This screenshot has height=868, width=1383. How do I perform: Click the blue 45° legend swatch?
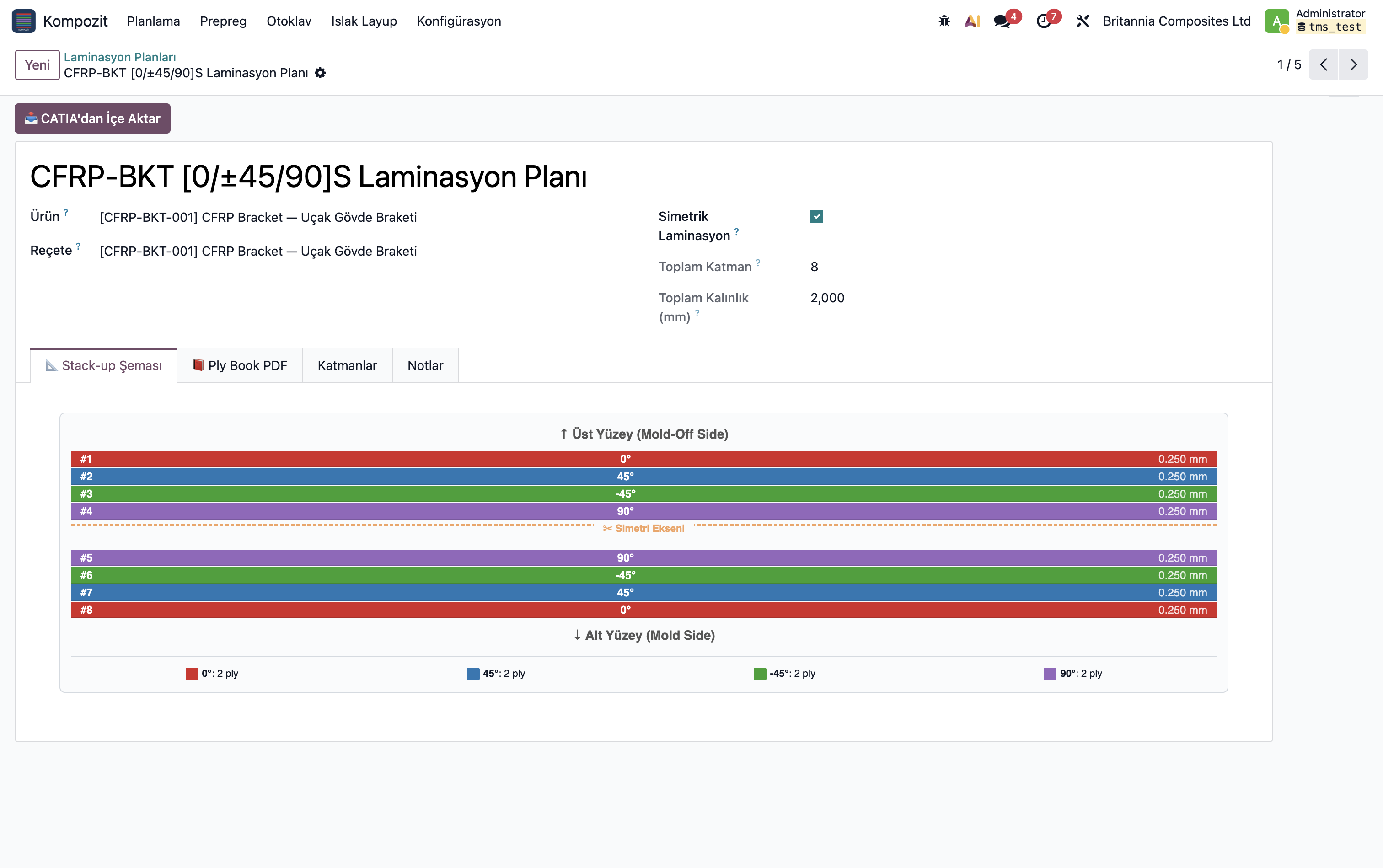coord(473,673)
